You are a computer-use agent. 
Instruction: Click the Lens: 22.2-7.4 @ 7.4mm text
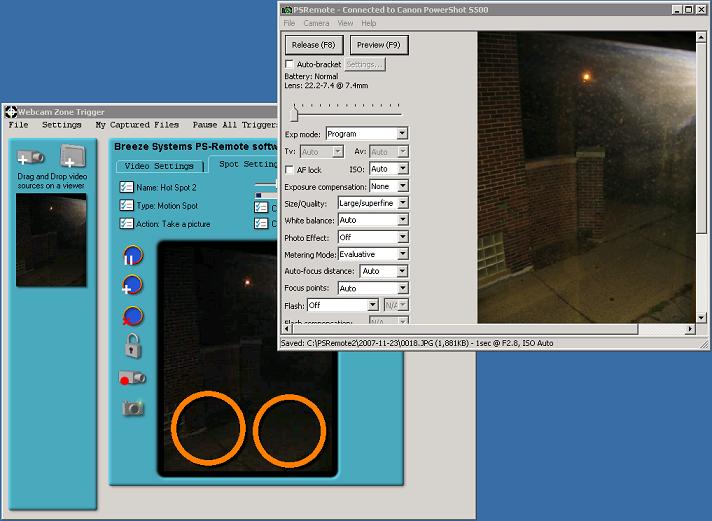tap(326, 85)
